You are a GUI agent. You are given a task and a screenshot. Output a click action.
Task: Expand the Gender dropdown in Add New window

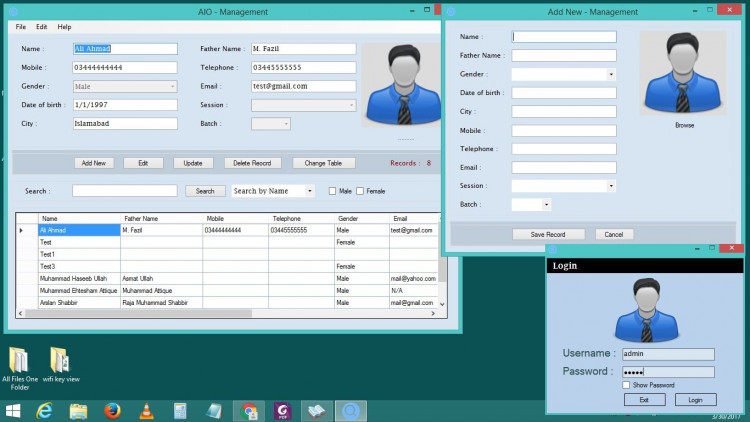click(611, 74)
